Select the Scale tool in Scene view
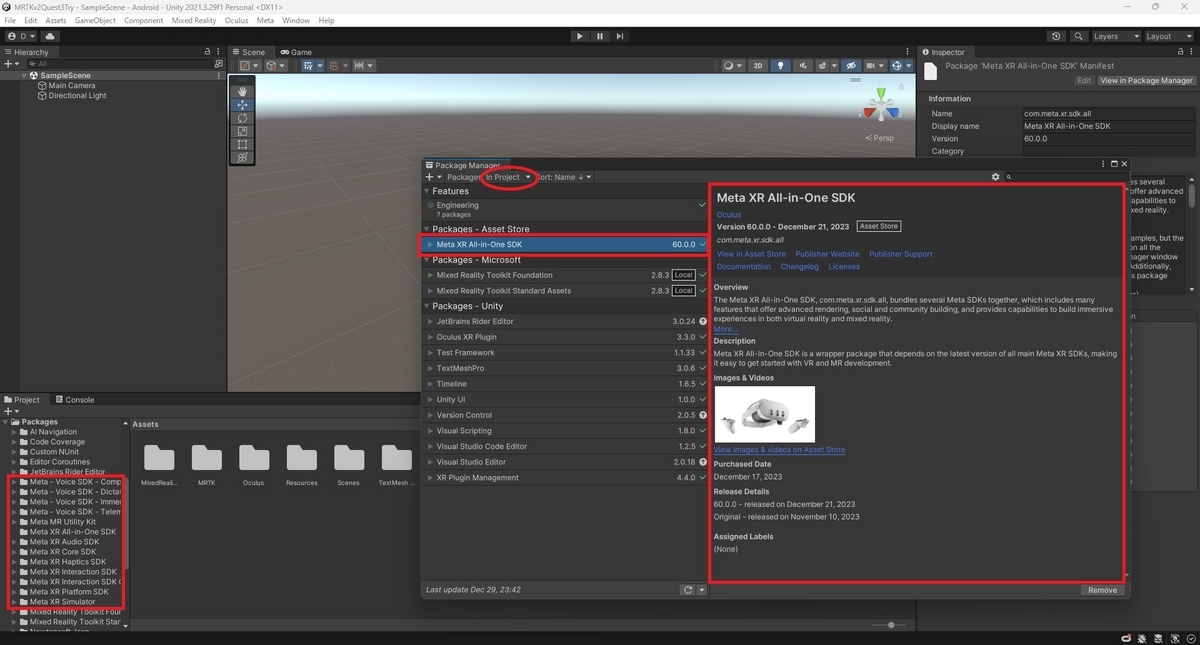 click(x=242, y=131)
